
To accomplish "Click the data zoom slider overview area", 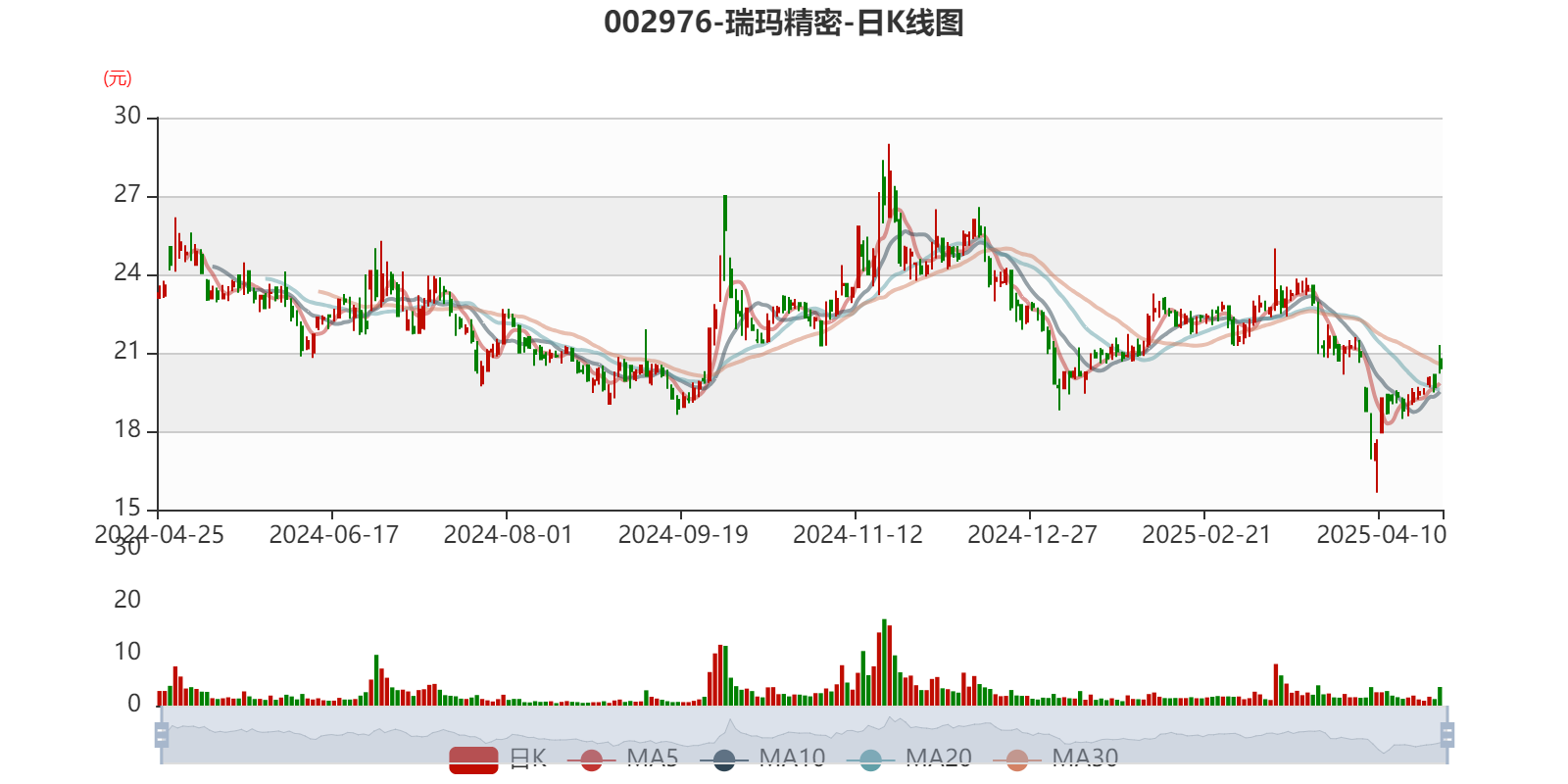I will coord(804,735).
